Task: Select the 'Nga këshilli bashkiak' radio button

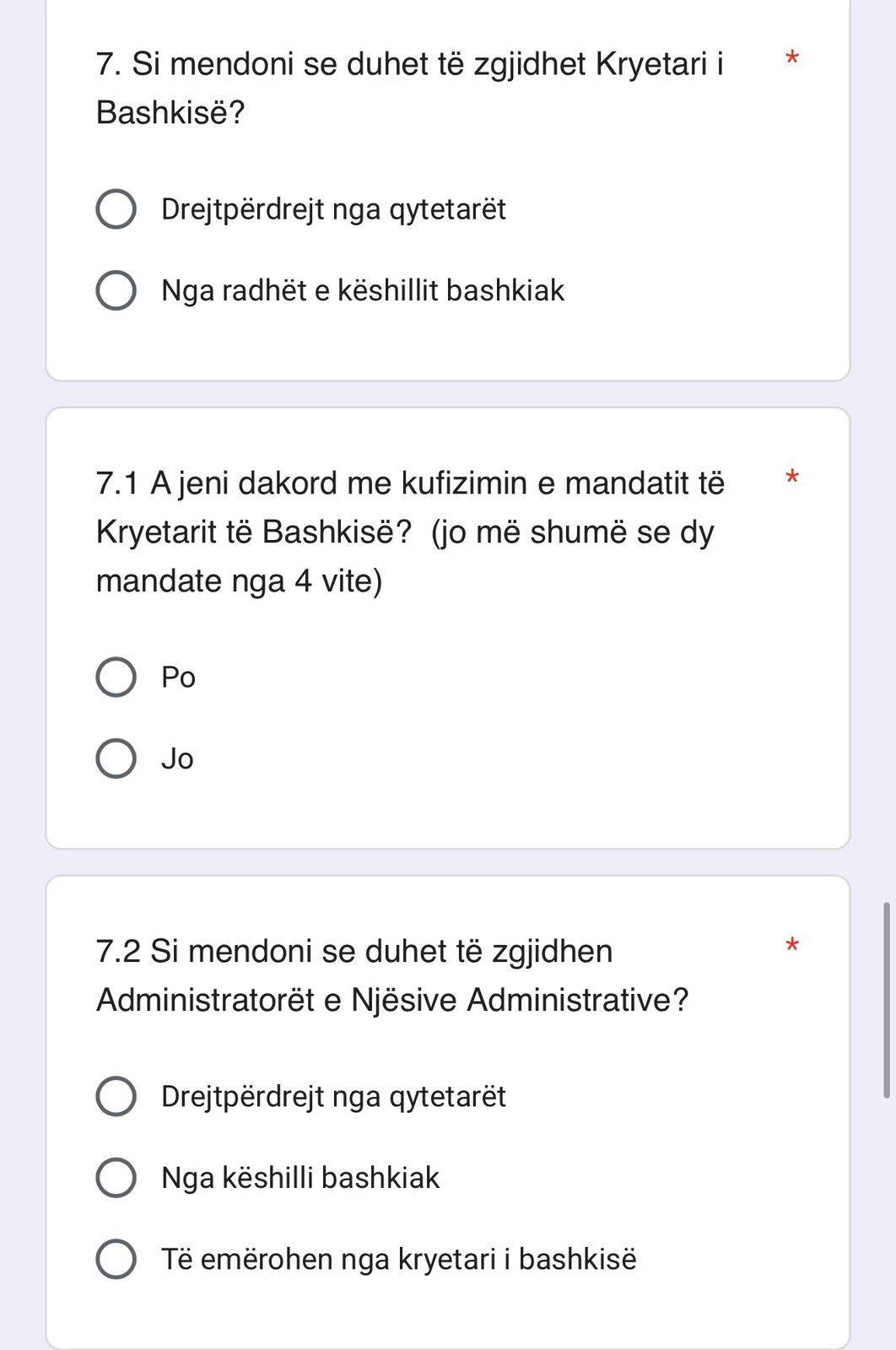Action: 116,1178
